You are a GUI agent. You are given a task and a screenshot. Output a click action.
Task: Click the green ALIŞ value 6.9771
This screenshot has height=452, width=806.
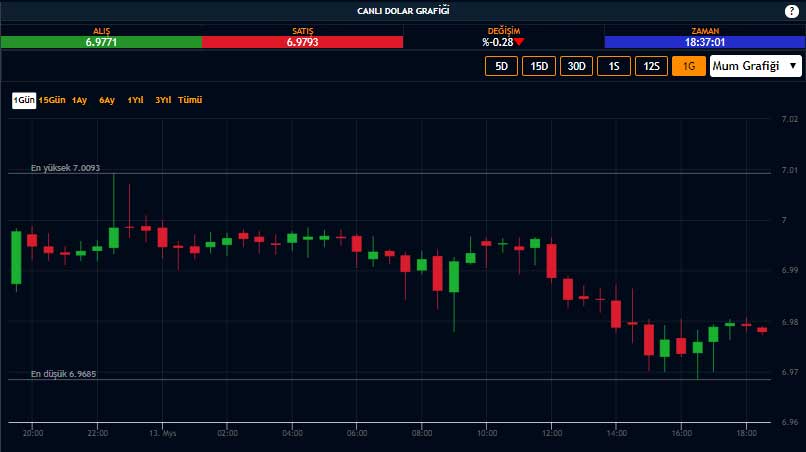101,42
